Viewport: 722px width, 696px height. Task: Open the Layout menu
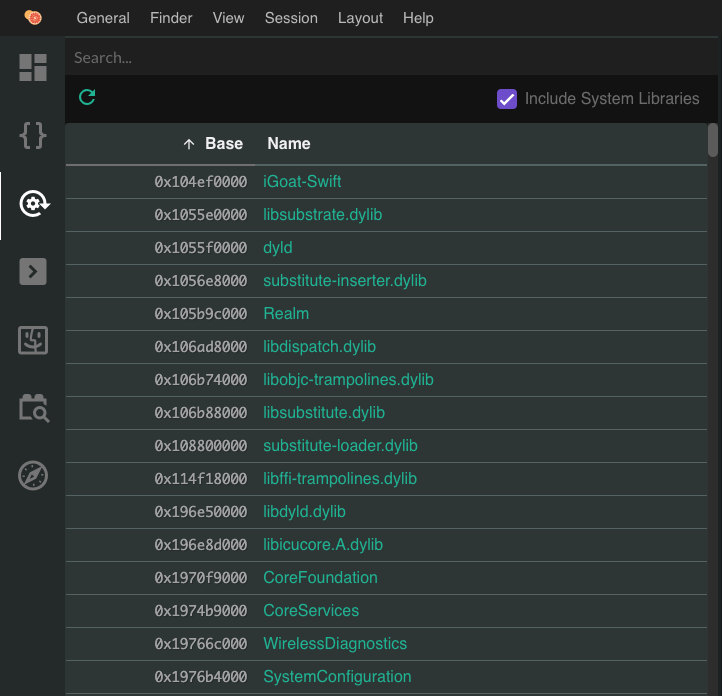[x=360, y=18]
